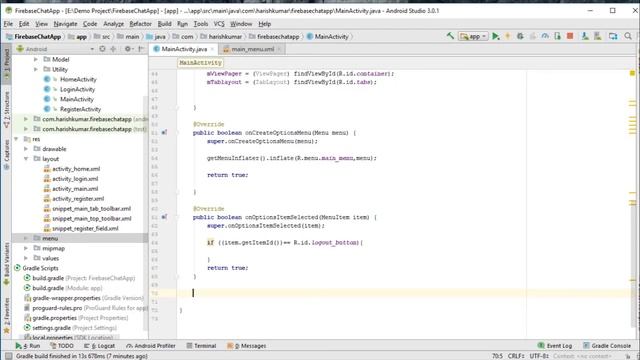Toggle the Run tool window button
This screenshot has width=640, height=360.
pyautogui.click(x=28, y=346)
